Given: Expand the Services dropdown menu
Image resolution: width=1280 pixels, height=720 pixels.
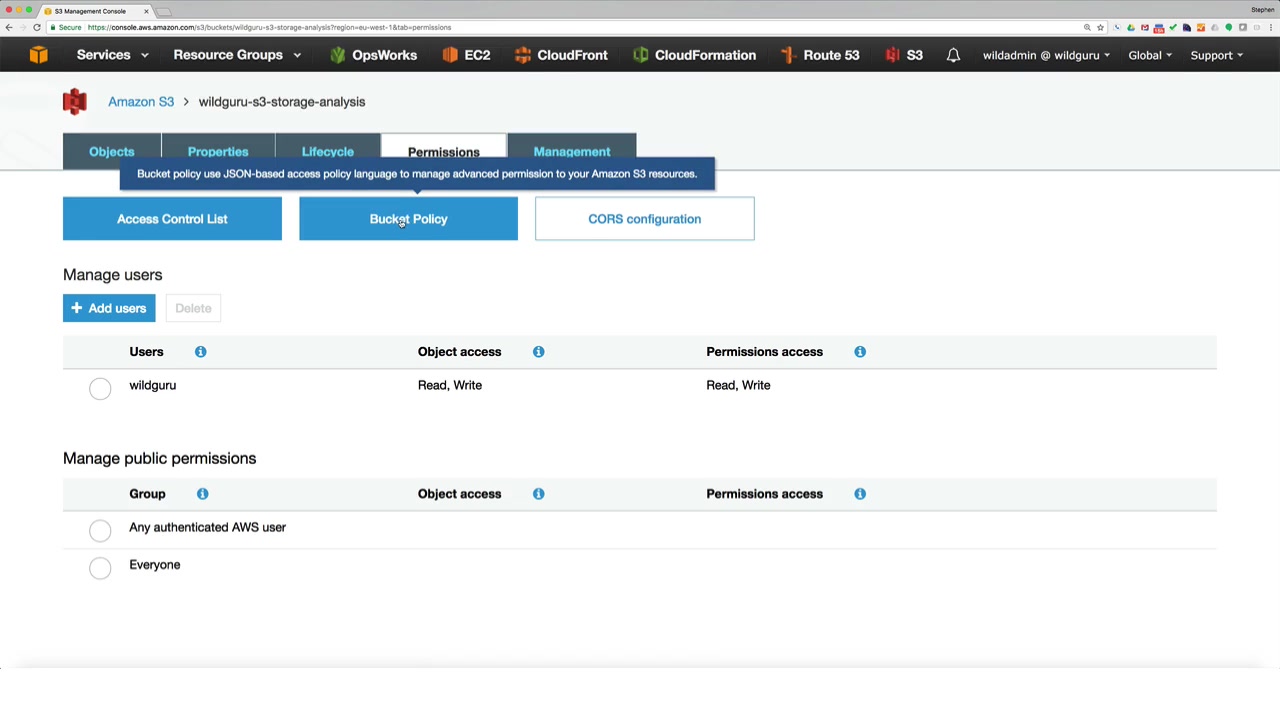Looking at the screenshot, I should [113, 55].
